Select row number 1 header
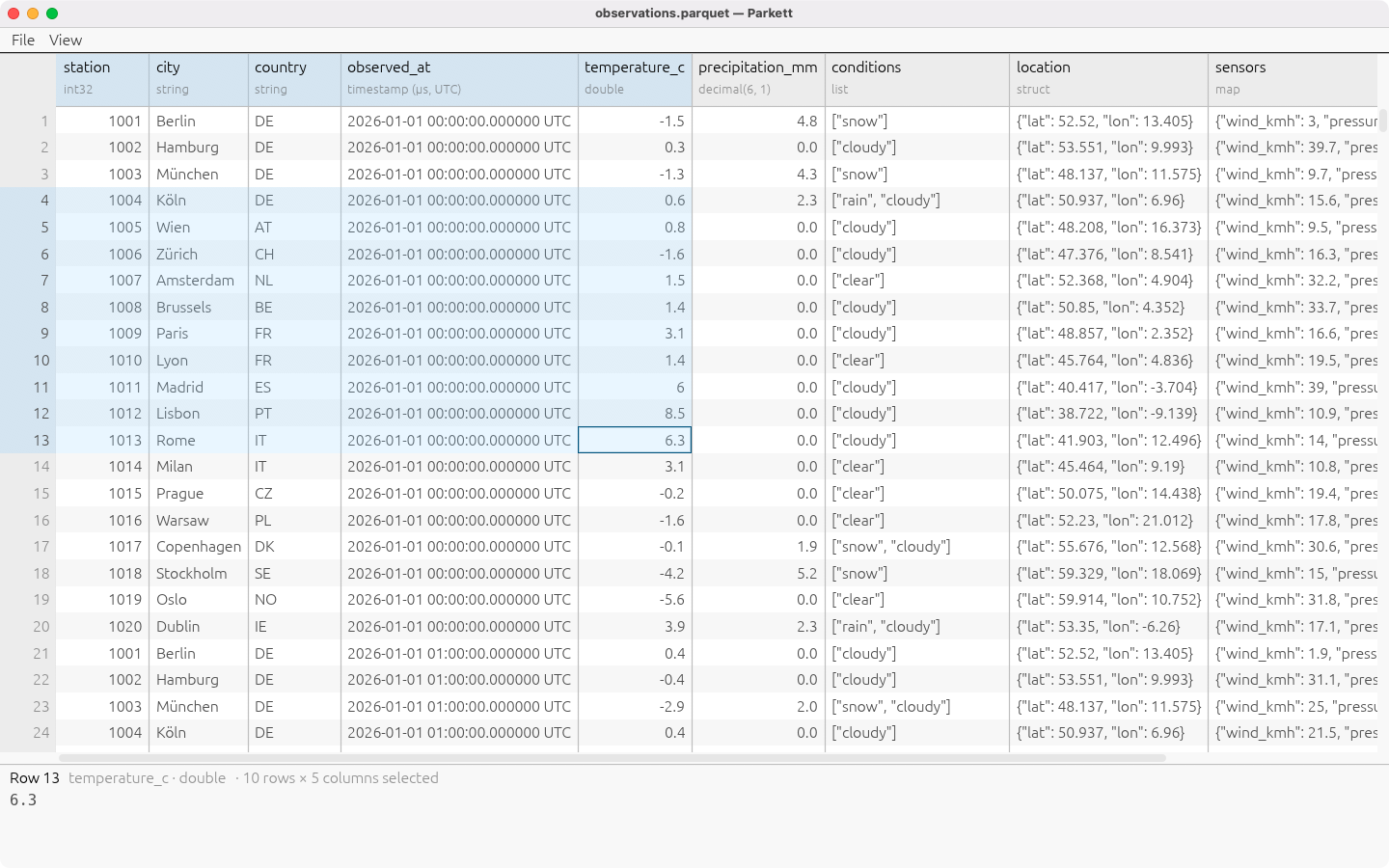The image size is (1389, 868). click(x=28, y=121)
